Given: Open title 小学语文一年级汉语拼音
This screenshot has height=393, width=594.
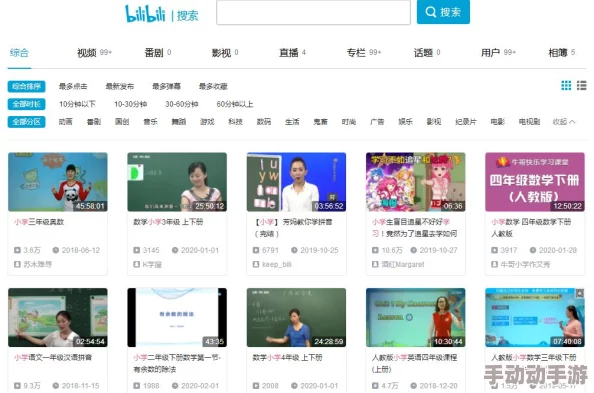Looking at the screenshot, I should click(x=53, y=357).
